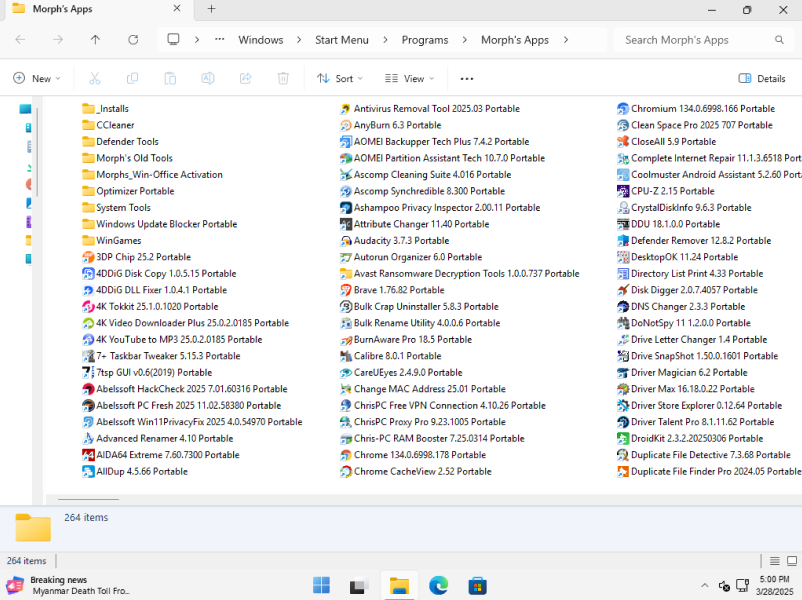Image resolution: width=802 pixels, height=600 pixels.
Task: Show hidden system tray icons chevron
Action: (x=705, y=585)
